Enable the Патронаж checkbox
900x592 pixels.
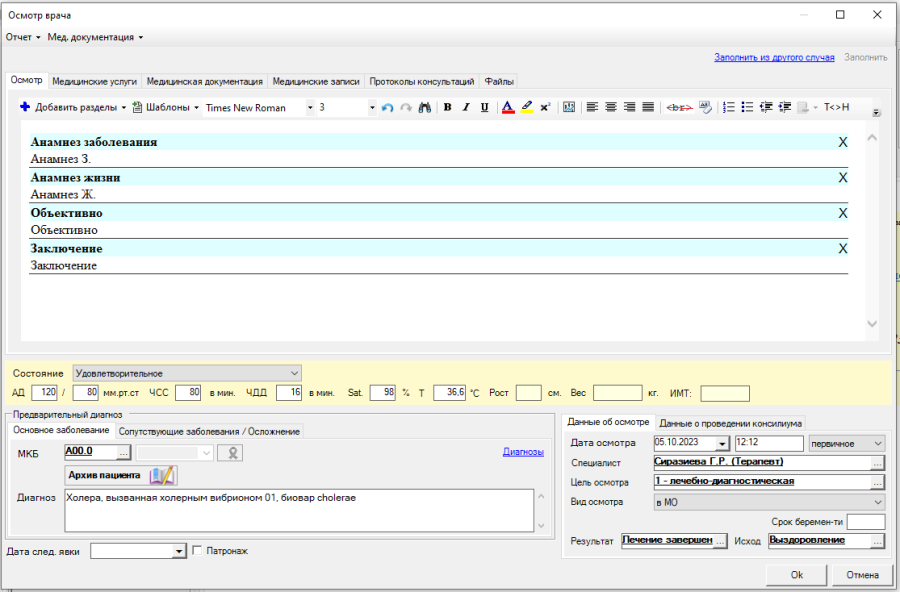coord(197,551)
